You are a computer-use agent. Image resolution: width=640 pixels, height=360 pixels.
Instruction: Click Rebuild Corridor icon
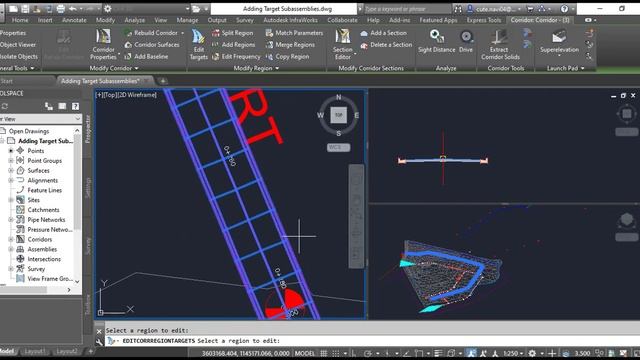tap(128, 33)
